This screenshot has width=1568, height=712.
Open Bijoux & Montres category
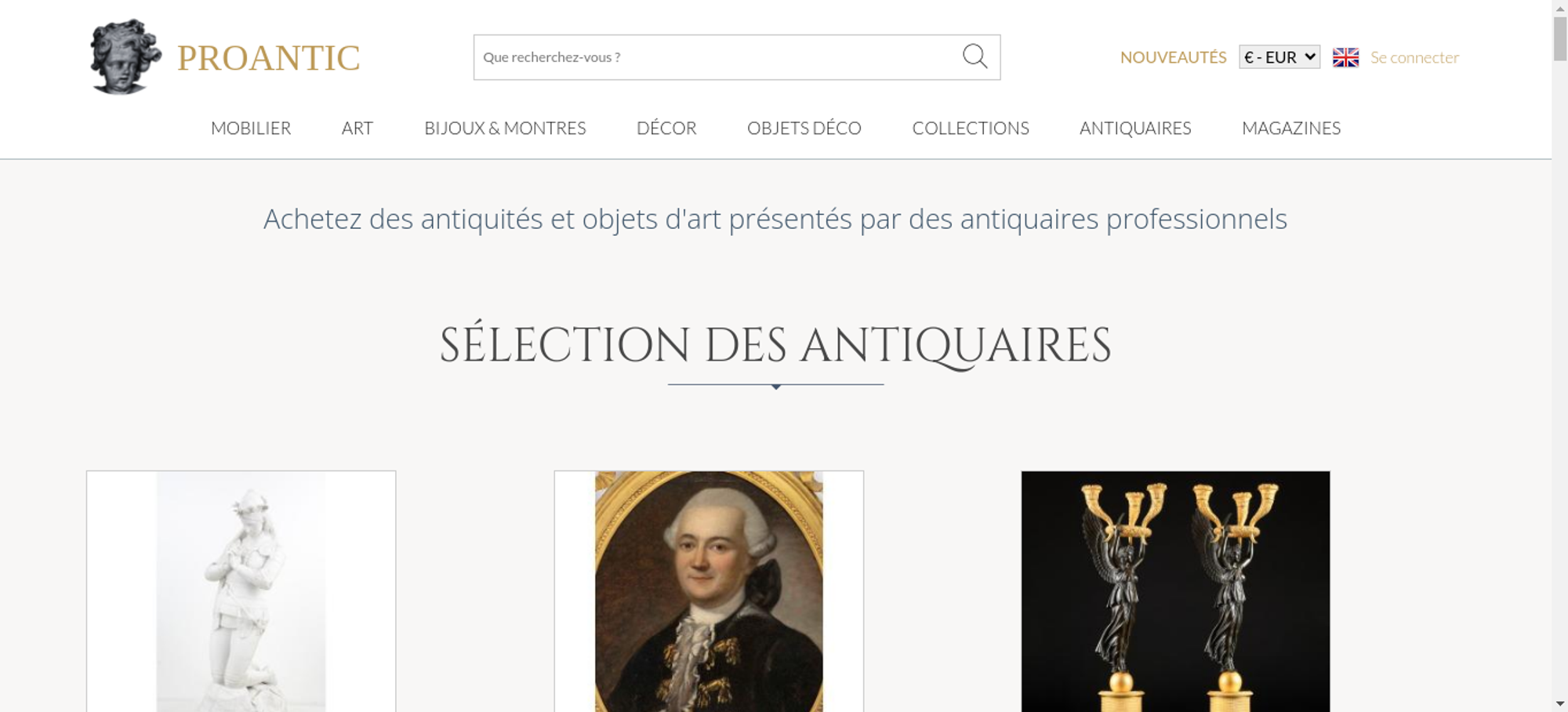click(x=505, y=128)
